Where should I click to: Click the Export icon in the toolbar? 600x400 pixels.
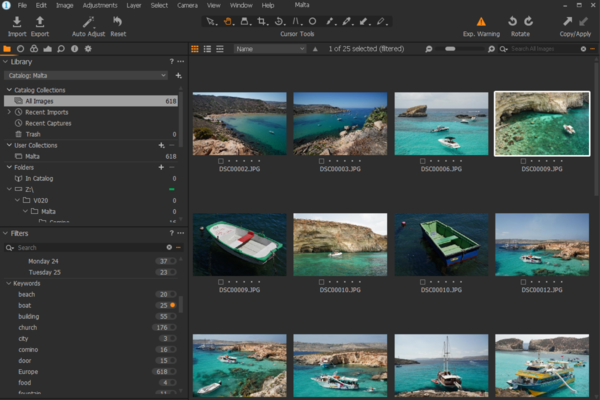(40, 22)
